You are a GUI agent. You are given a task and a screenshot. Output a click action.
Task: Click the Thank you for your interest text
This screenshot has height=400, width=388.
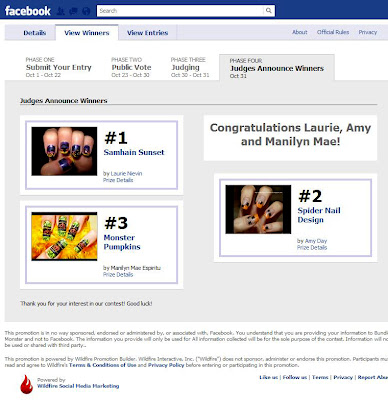click(86, 304)
